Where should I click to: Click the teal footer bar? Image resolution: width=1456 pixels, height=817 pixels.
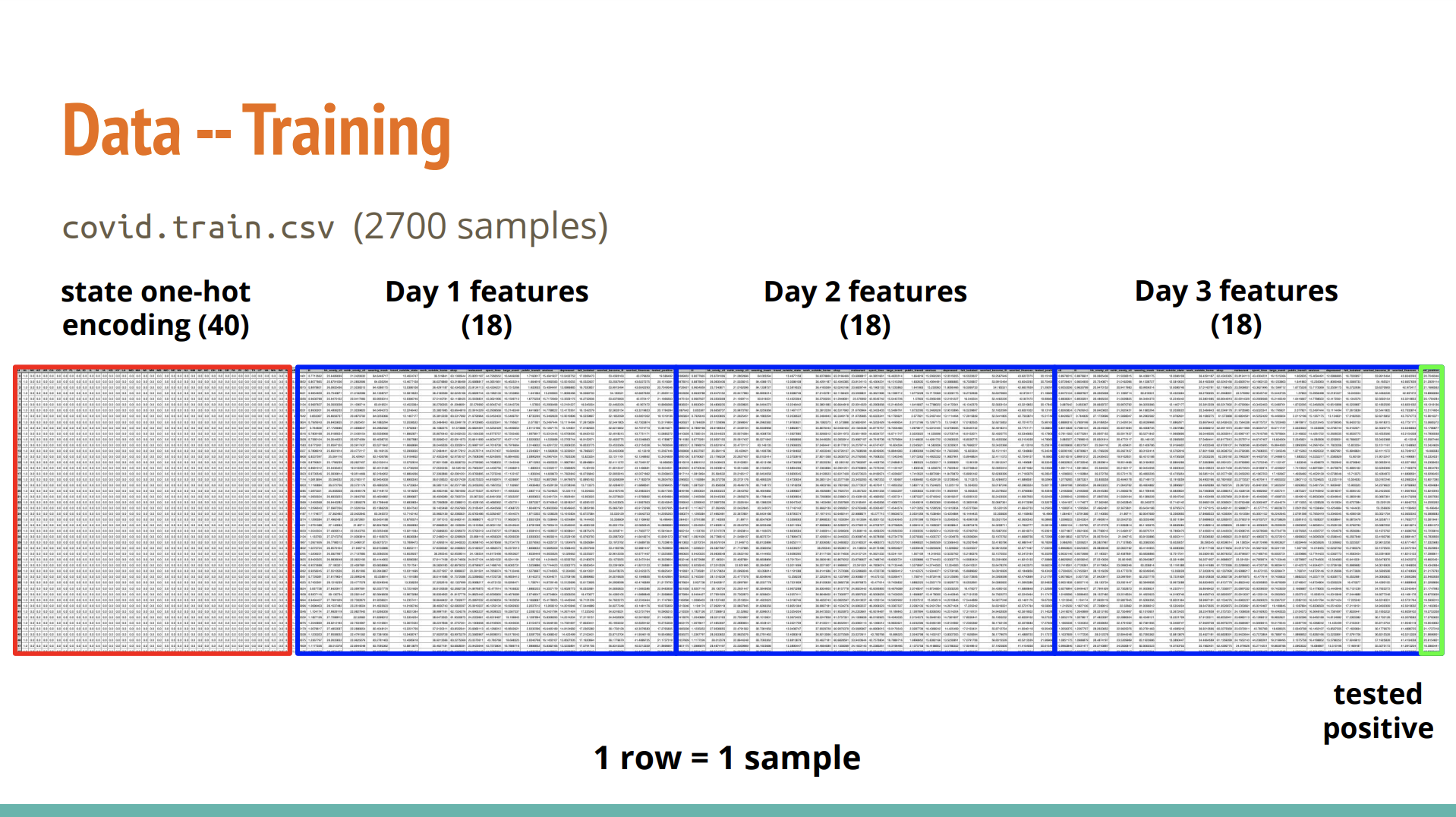pos(728,810)
